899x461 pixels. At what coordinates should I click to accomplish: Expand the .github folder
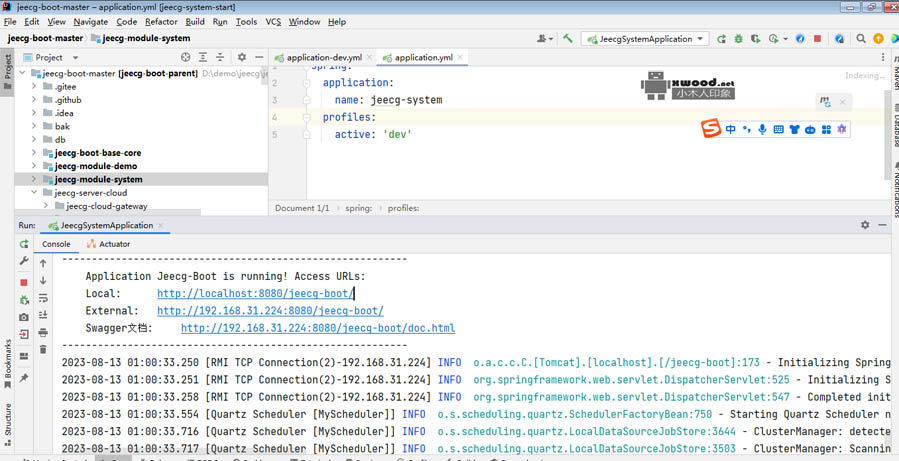(34, 100)
